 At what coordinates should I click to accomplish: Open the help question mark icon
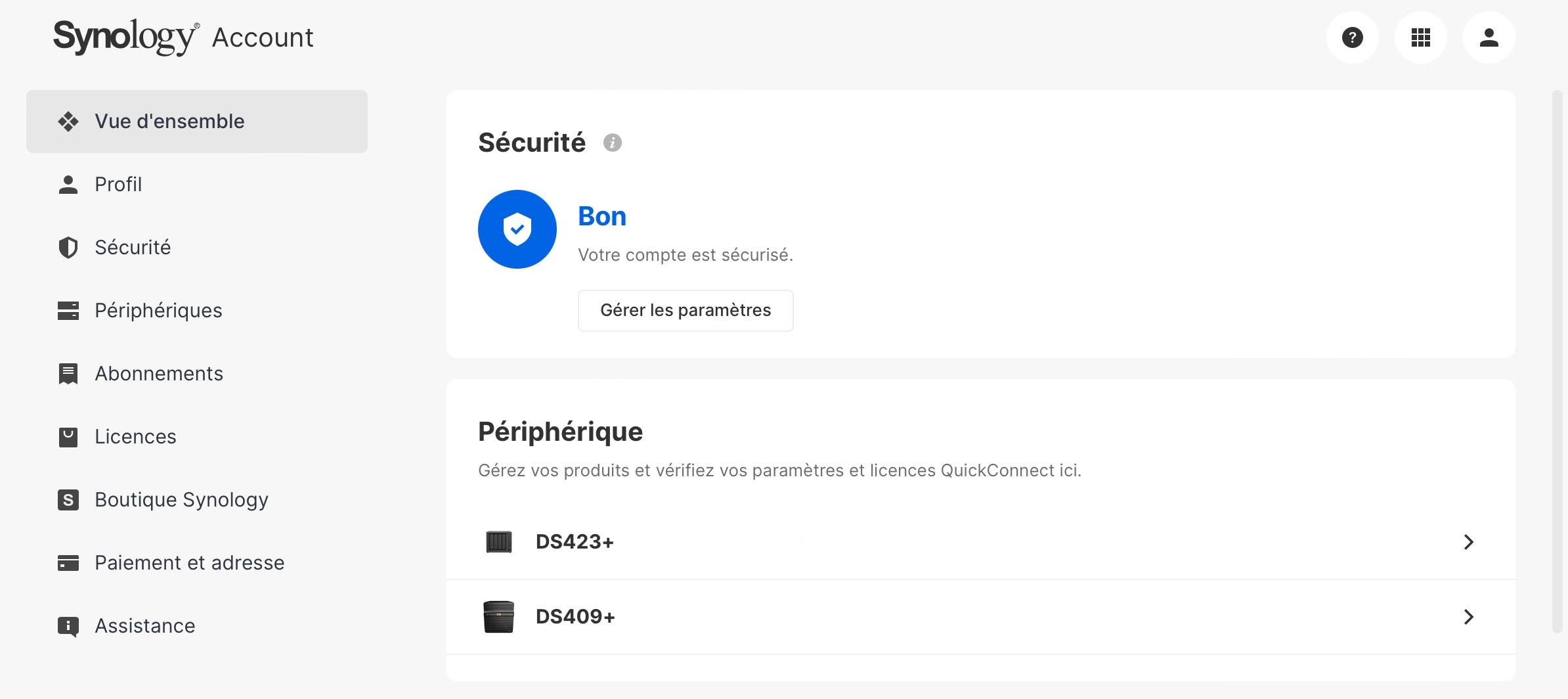click(1352, 37)
